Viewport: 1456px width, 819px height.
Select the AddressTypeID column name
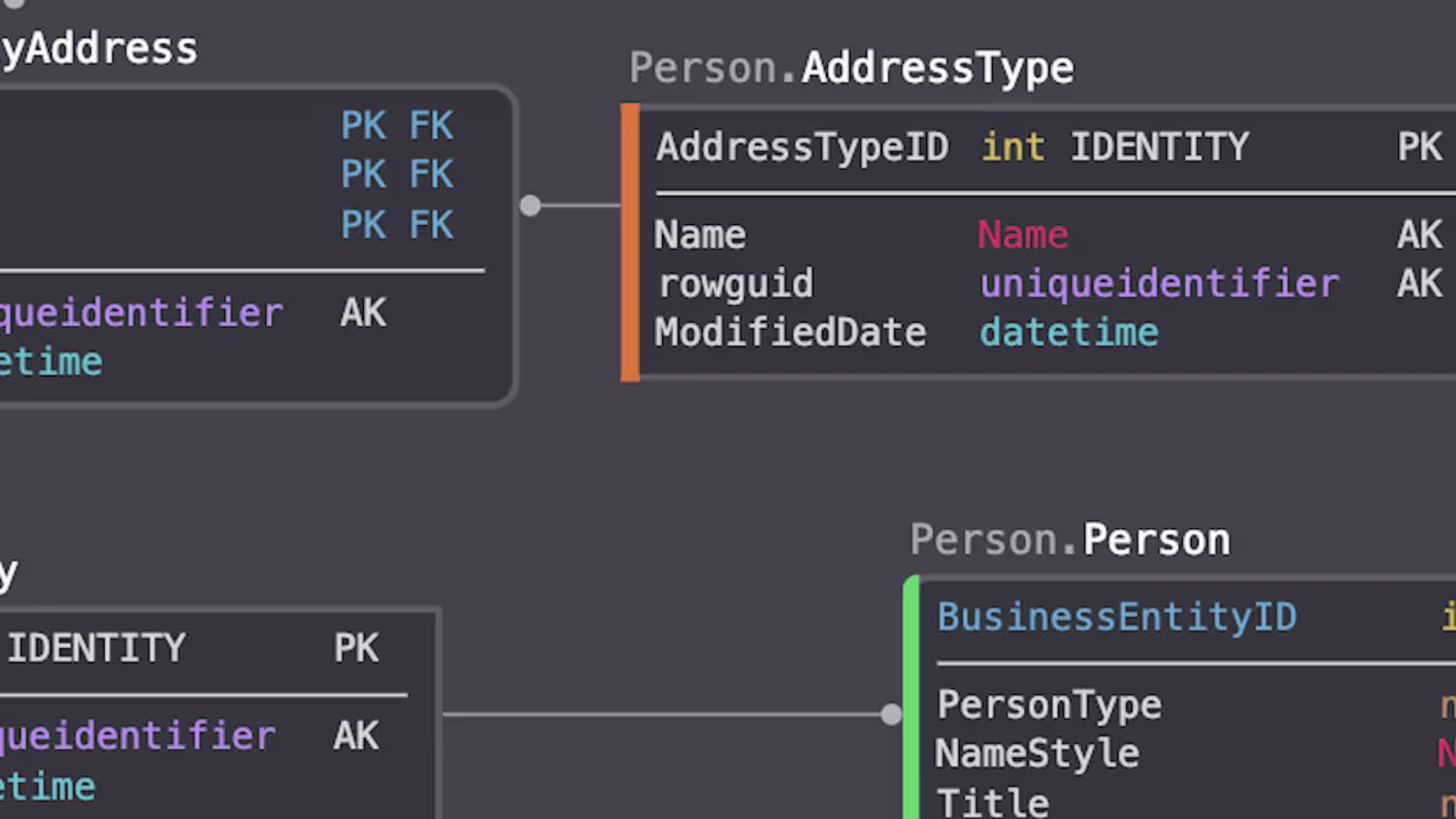click(x=802, y=147)
